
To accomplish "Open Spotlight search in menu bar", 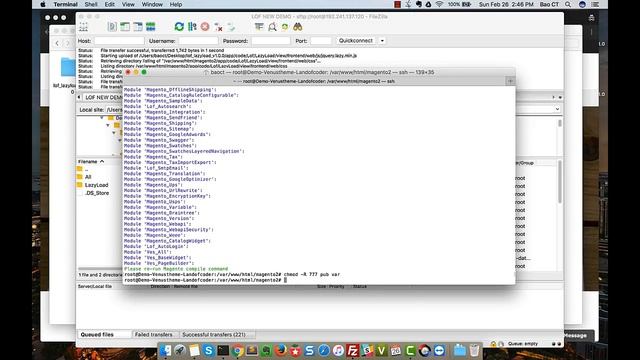I will coord(568,4).
